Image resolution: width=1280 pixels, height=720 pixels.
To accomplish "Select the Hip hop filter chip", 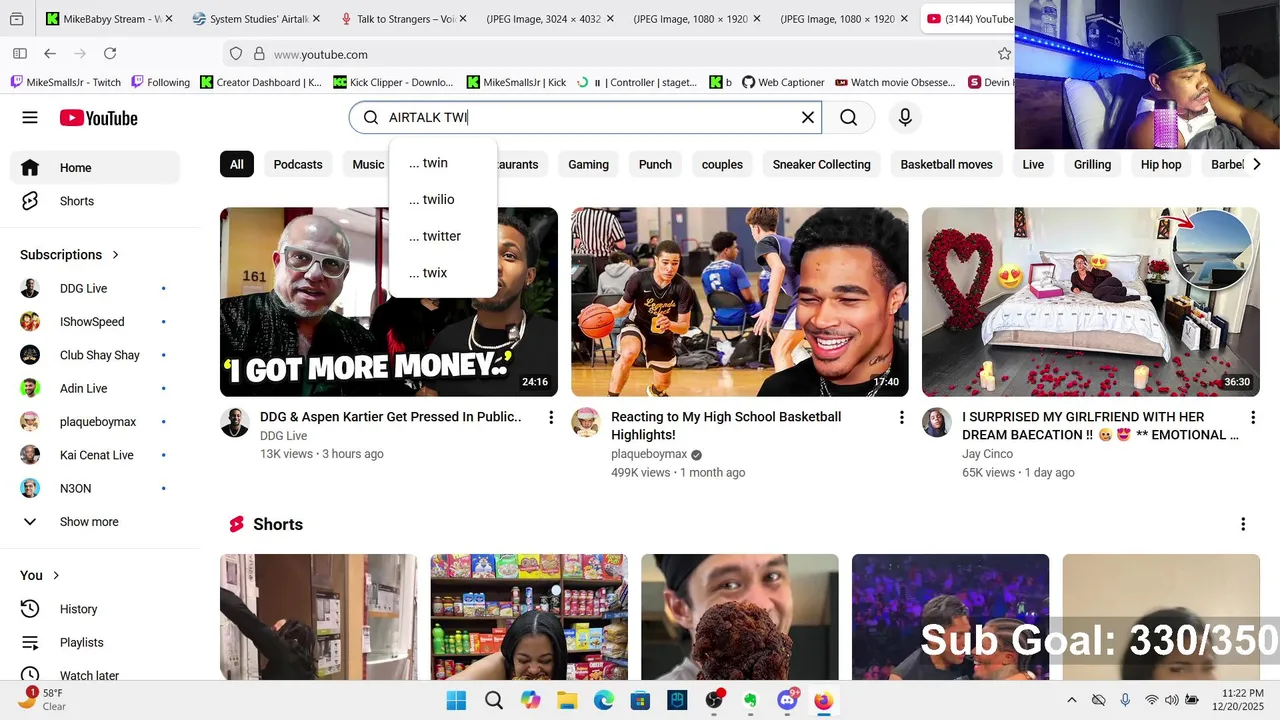I will point(1161,164).
